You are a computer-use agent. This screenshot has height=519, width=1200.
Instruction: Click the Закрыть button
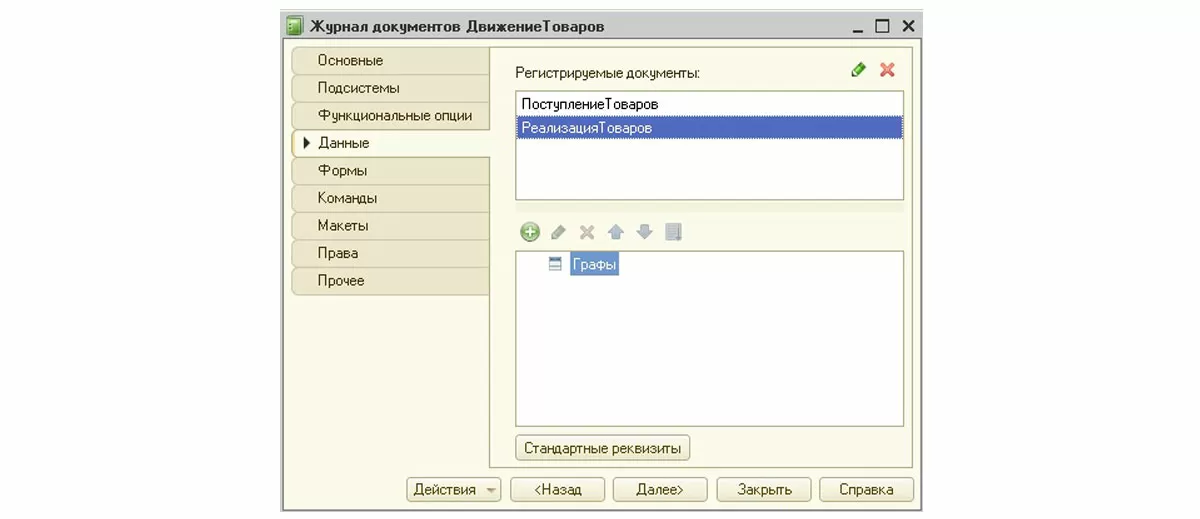click(765, 490)
